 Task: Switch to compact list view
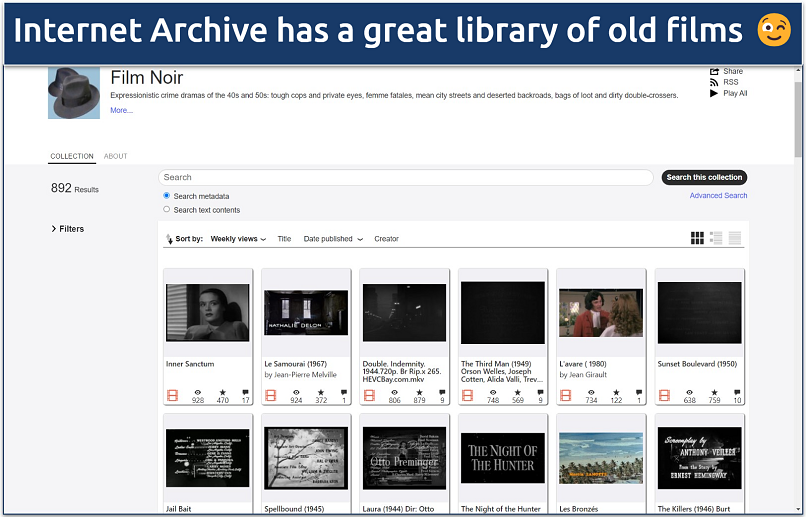pos(735,238)
